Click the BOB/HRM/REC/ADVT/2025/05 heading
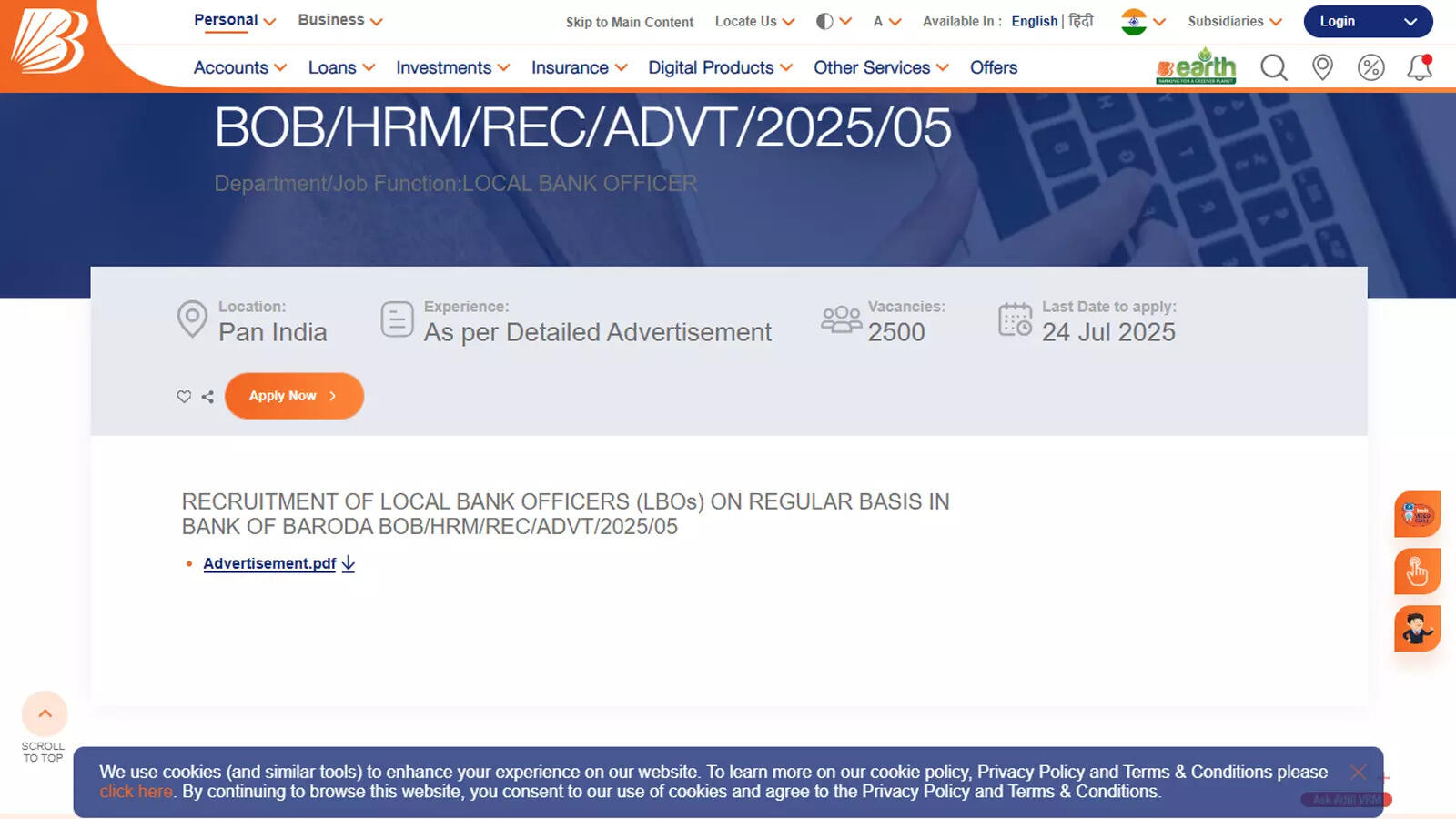Viewport: 1456px width, 819px height. pyautogui.click(x=582, y=126)
